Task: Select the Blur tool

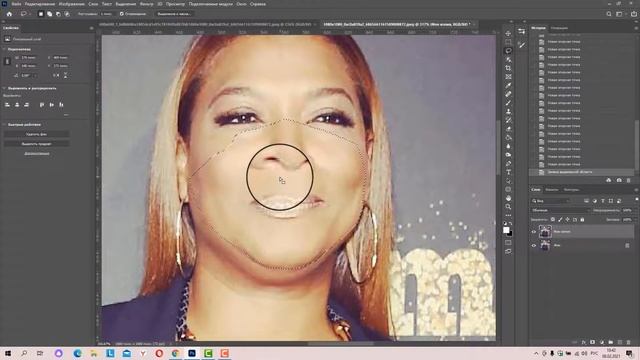Action: (508, 146)
